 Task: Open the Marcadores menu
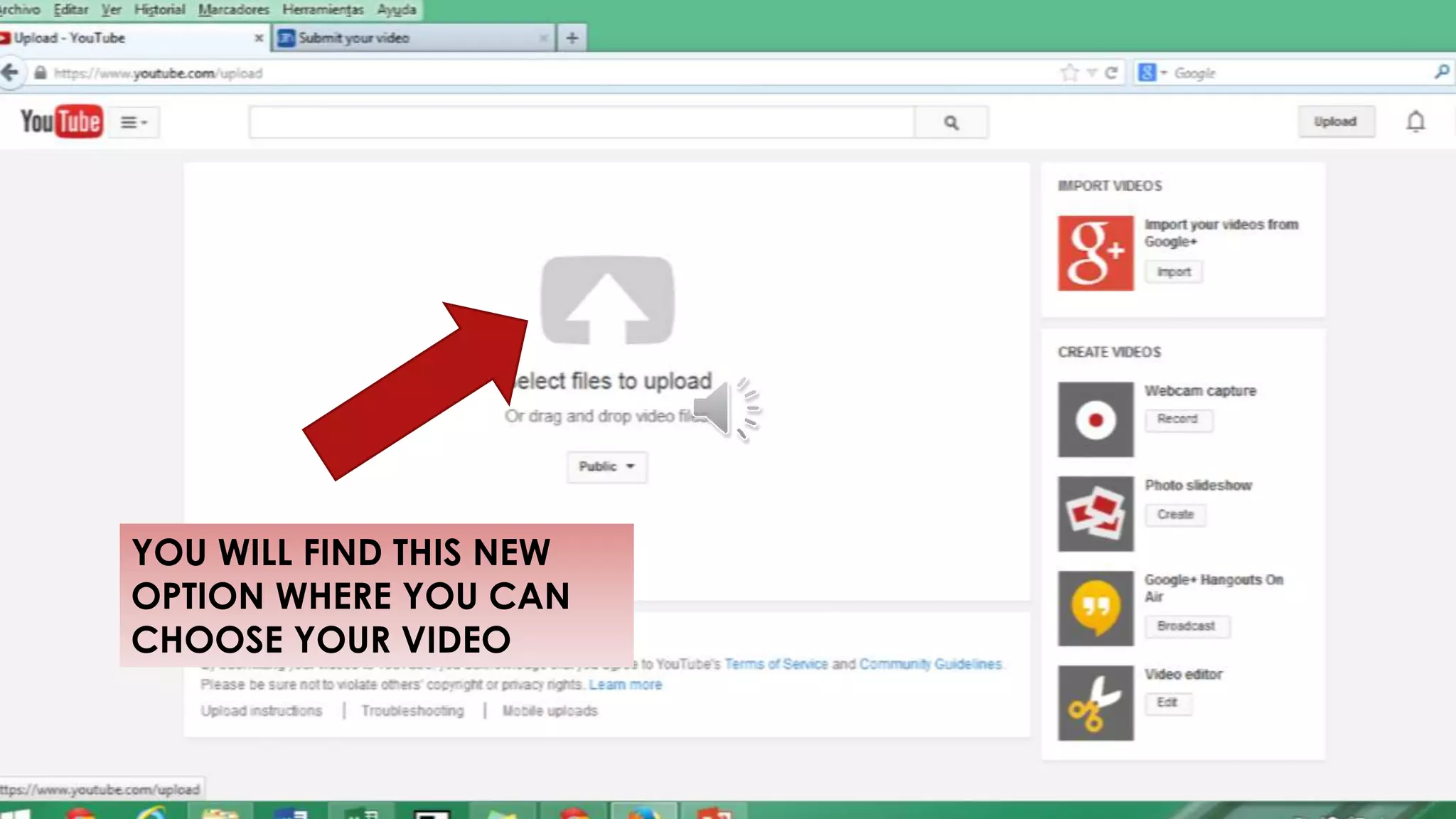(233, 10)
